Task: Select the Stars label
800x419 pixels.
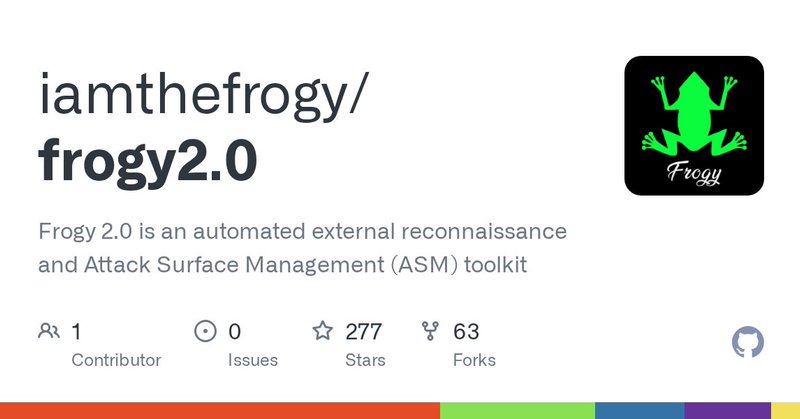Action: 366,360
